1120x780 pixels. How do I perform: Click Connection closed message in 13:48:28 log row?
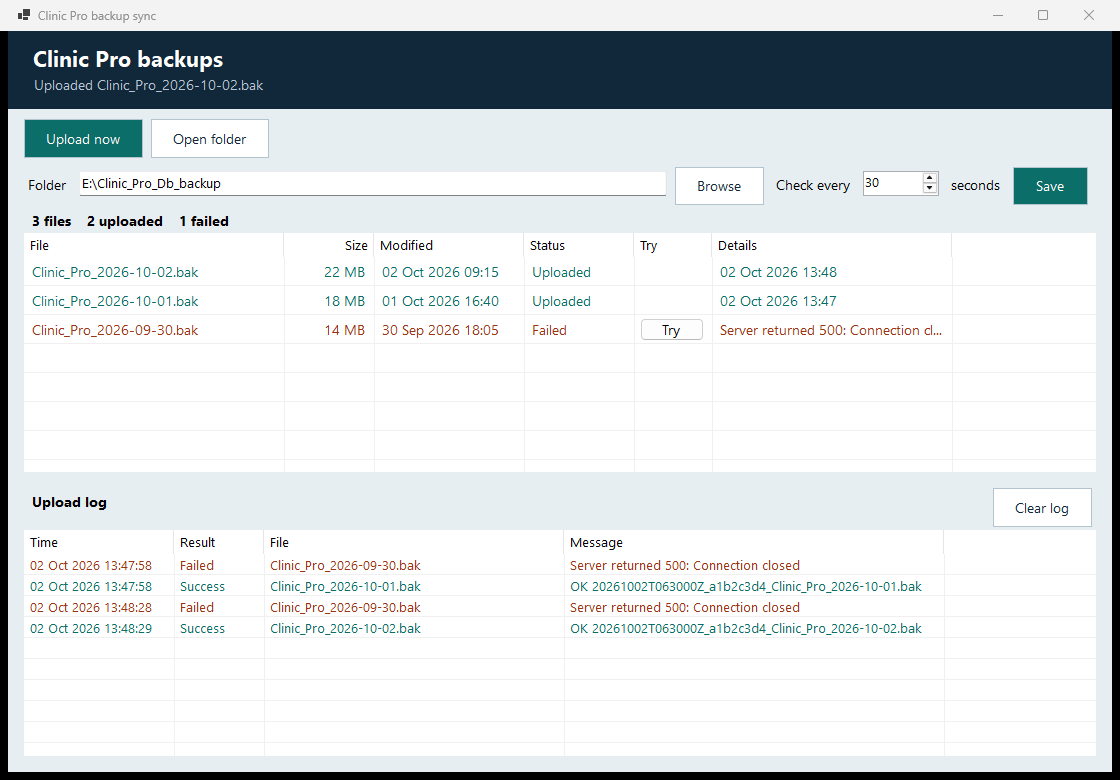685,607
